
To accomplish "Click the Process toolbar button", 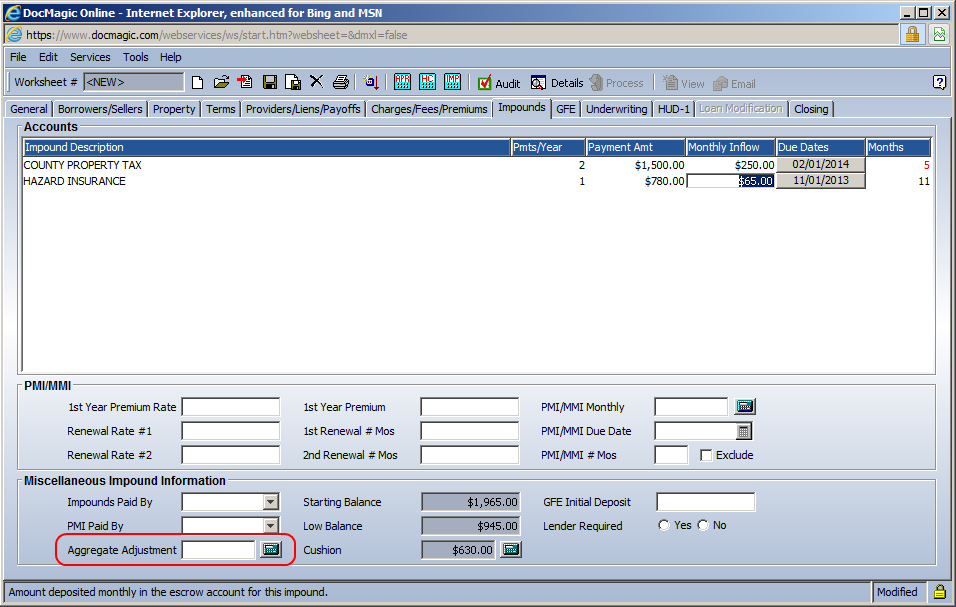I will [x=616, y=83].
